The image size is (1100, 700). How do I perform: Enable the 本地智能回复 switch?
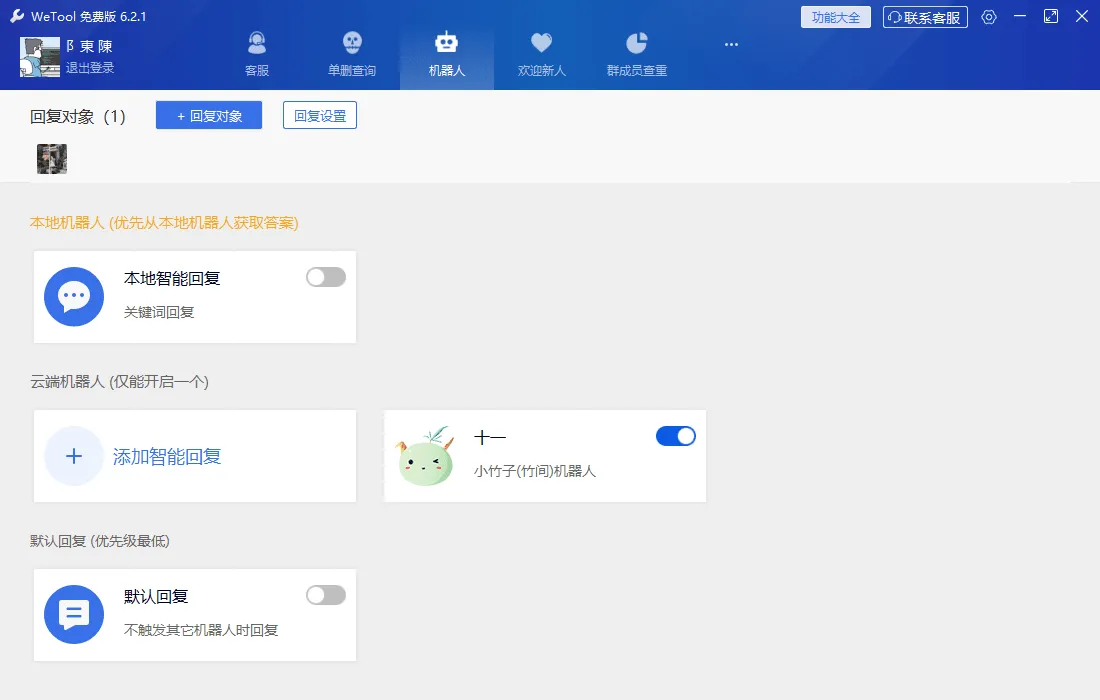tap(325, 277)
